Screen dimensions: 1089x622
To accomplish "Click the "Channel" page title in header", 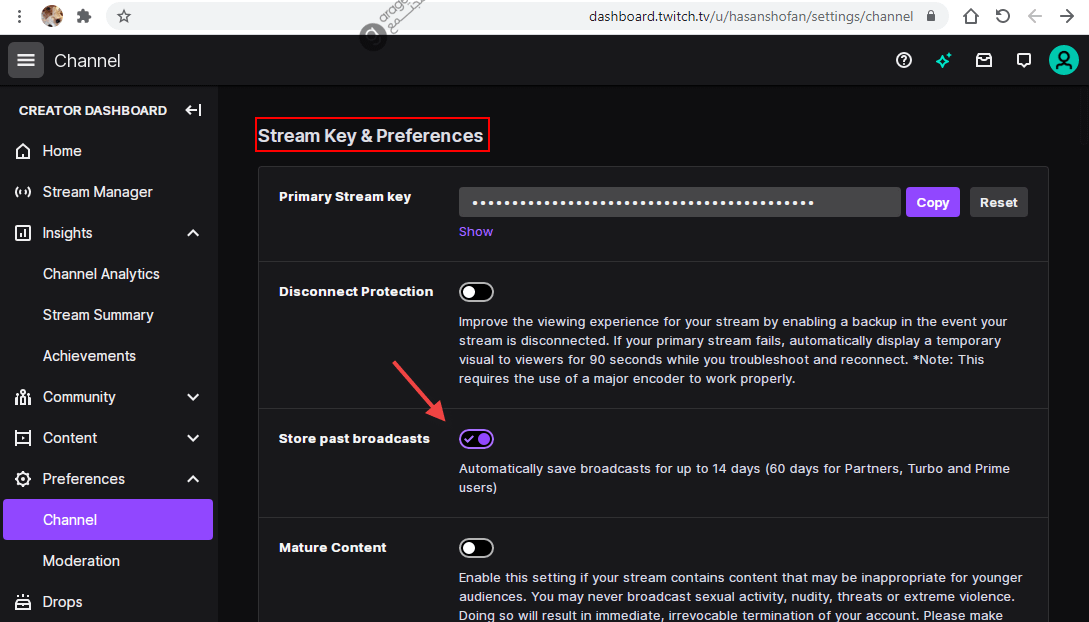I will 88,61.
